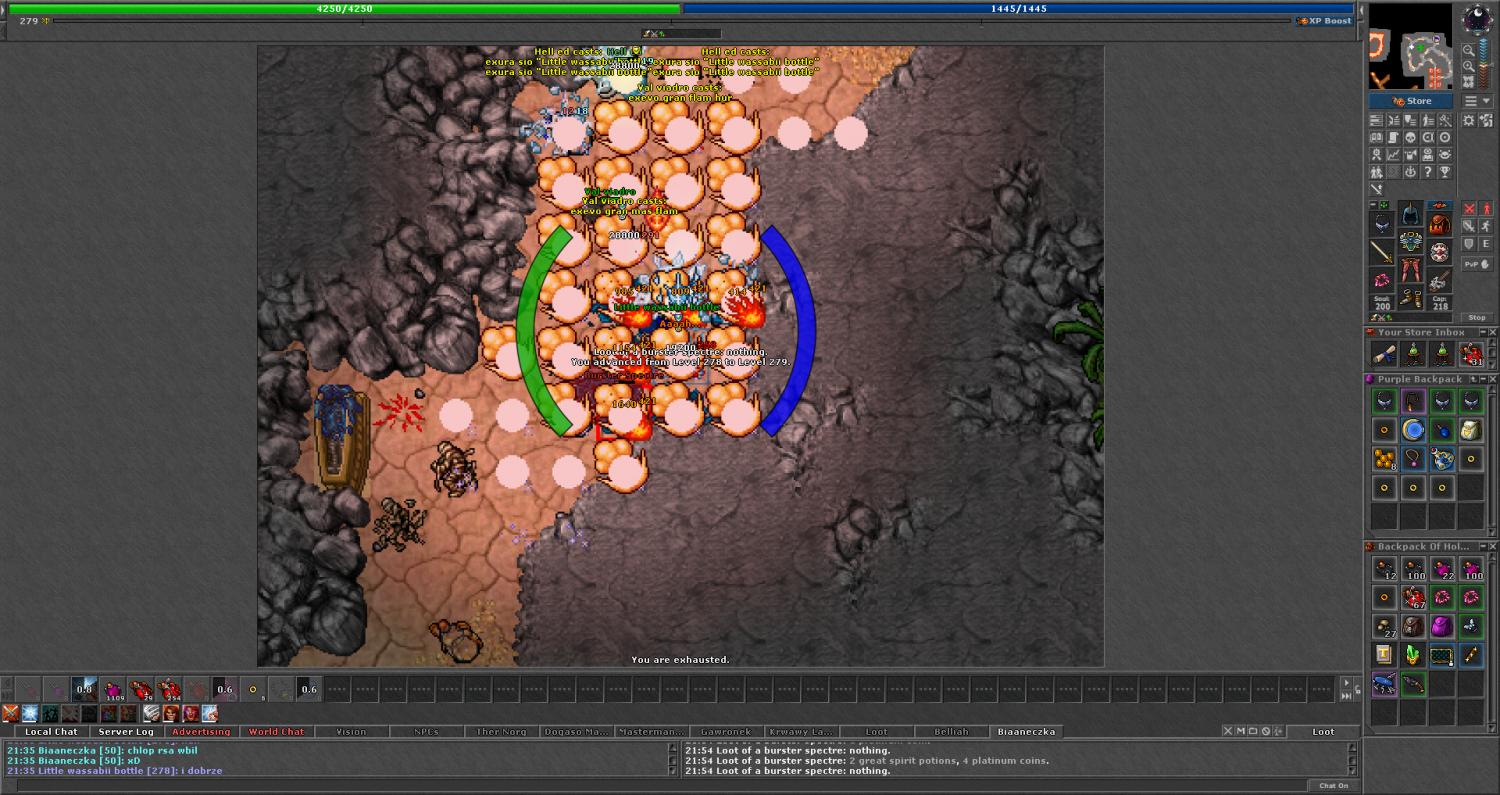This screenshot has height=795, width=1500.
Task: Click the XP Boost button
Action: pos(1324,21)
